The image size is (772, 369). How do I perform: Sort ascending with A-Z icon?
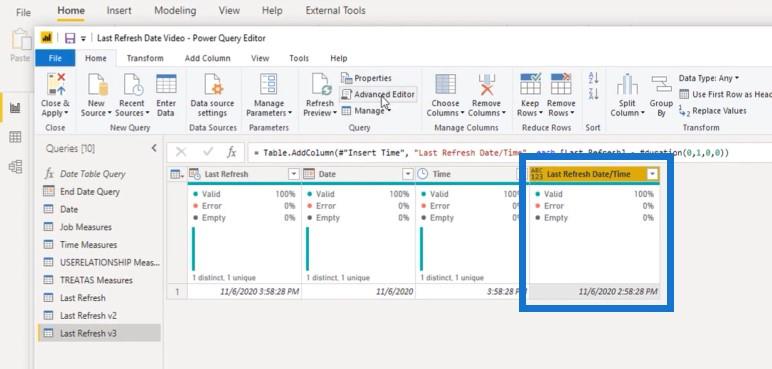(593, 78)
